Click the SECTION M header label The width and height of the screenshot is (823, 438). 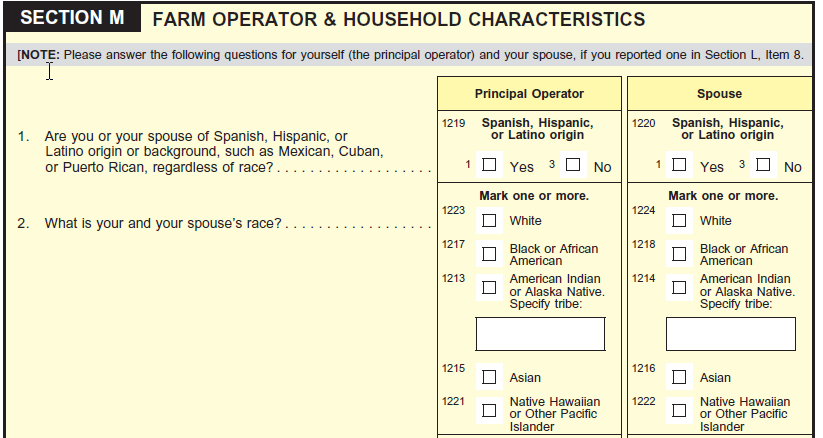click(73, 19)
